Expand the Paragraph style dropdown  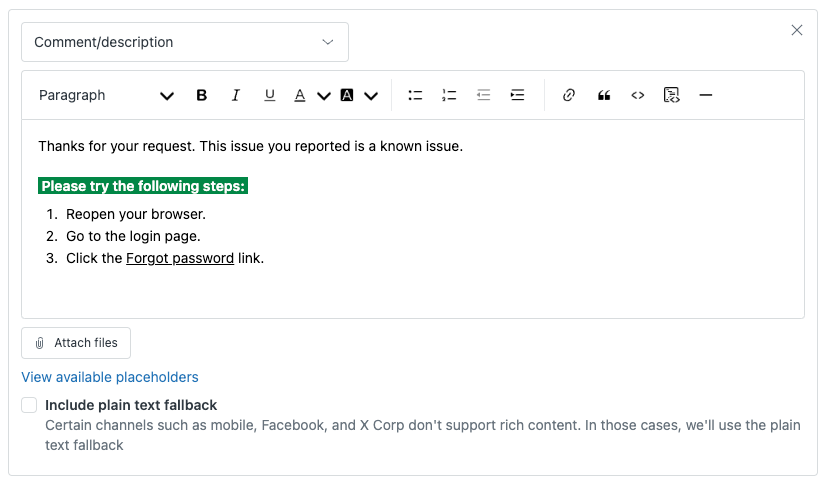tap(106, 95)
